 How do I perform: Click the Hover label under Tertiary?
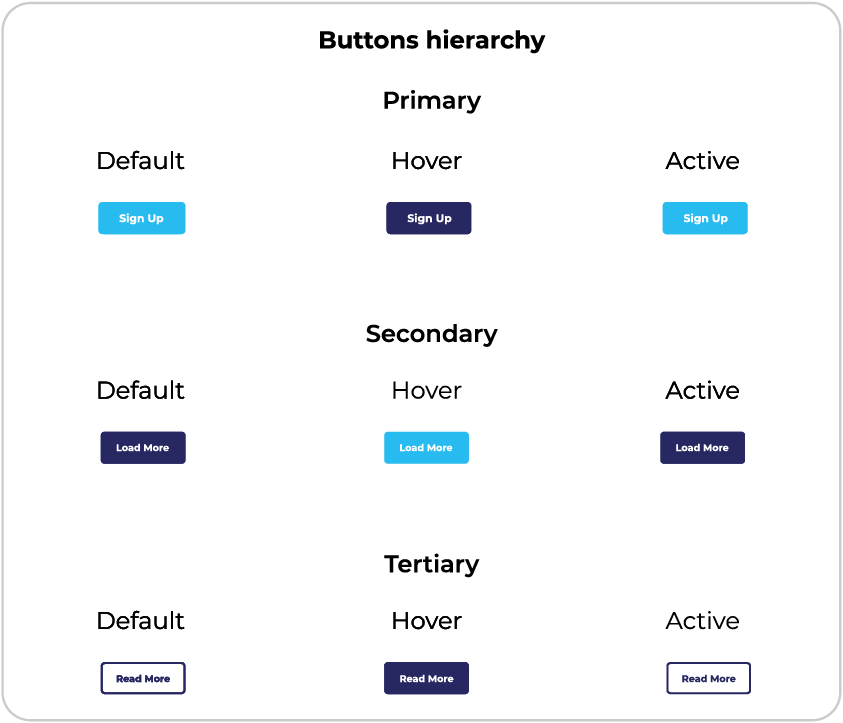(427, 621)
